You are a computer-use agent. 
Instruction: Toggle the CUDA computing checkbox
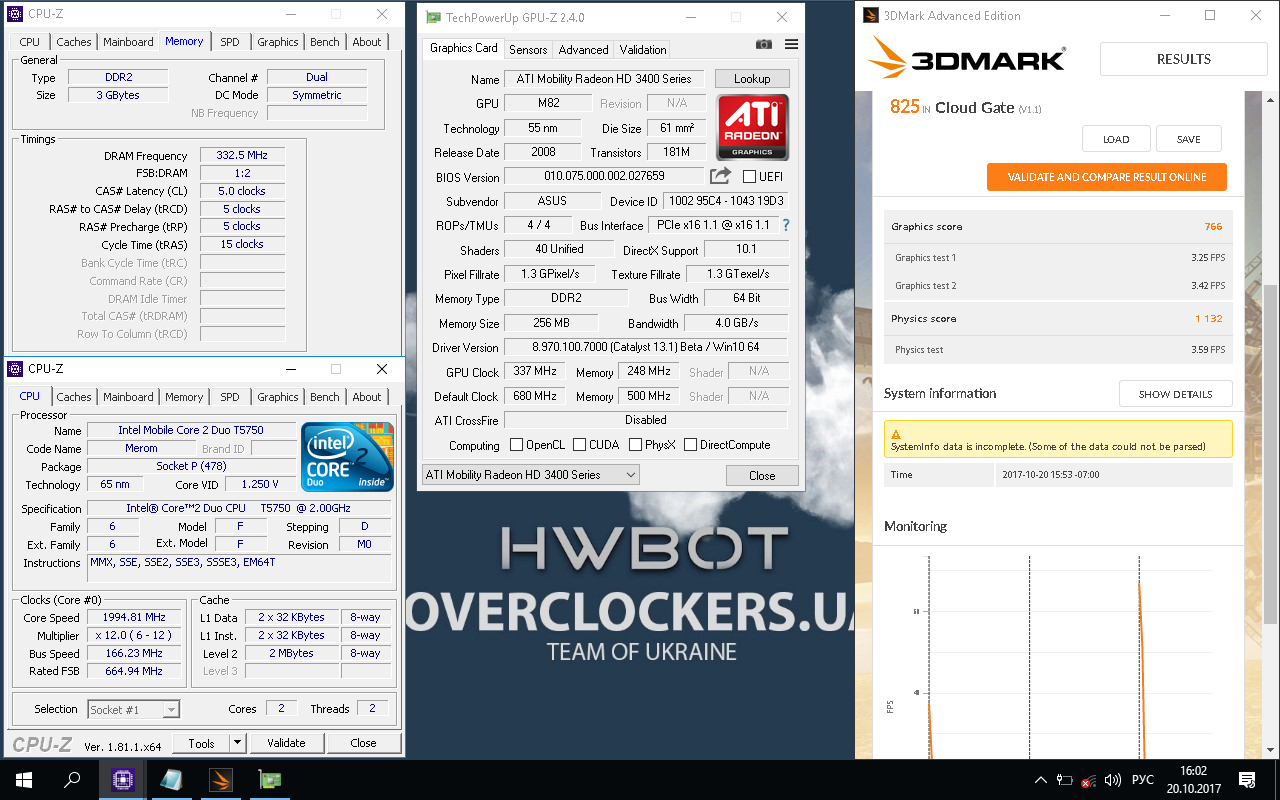point(579,445)
